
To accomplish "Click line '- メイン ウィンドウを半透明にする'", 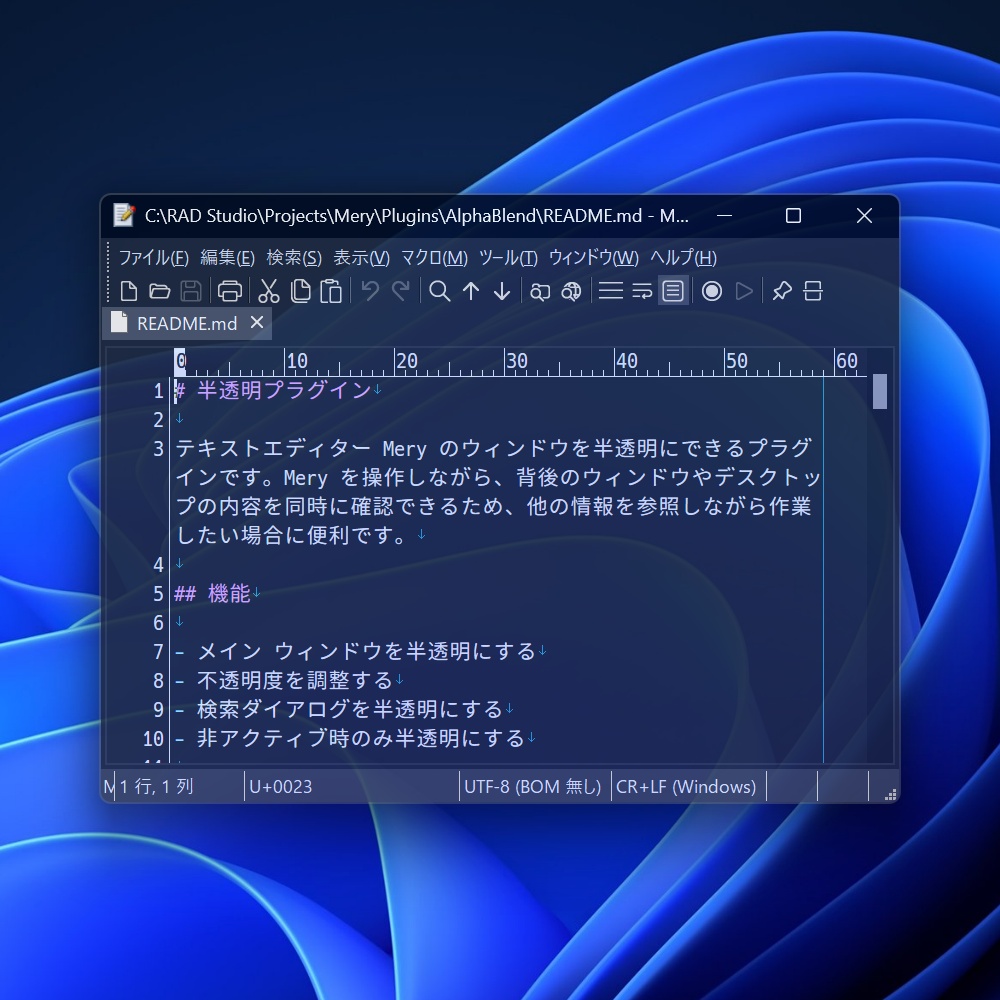I will (x=355, y=652).
